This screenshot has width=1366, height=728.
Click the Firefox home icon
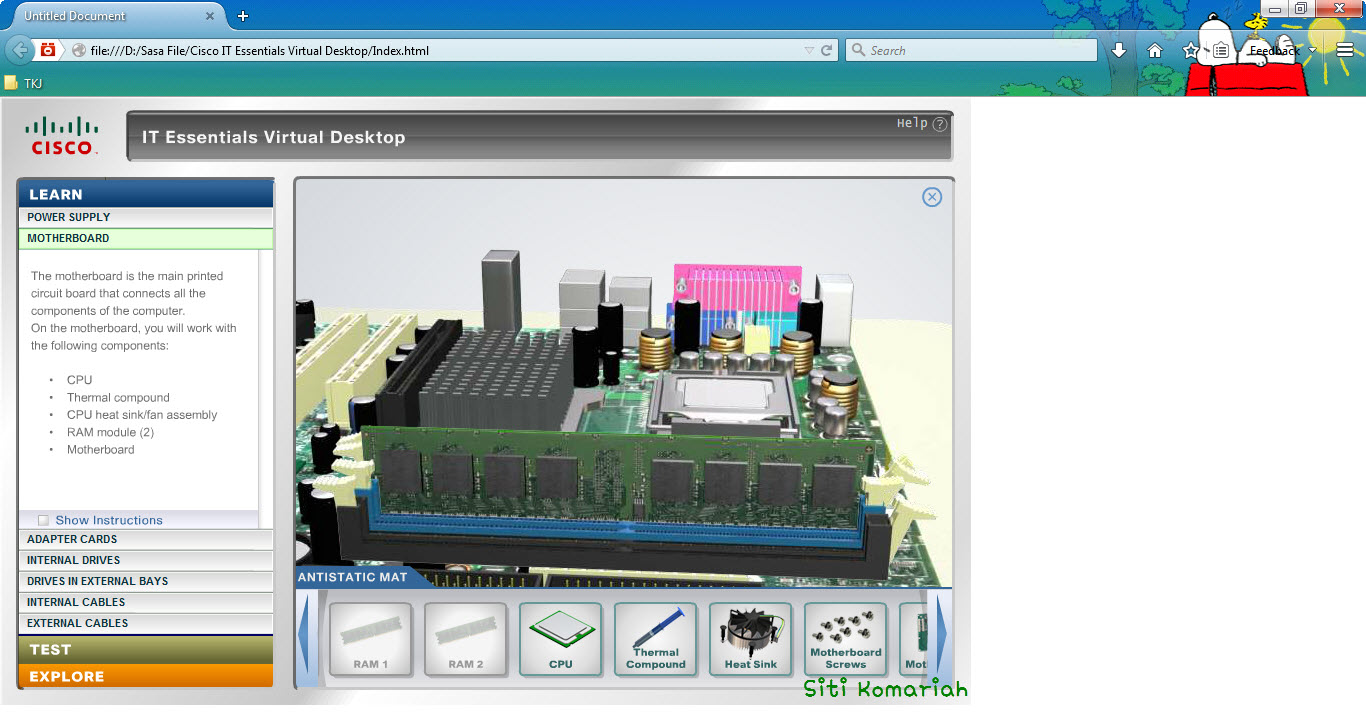click(1154, 49)
